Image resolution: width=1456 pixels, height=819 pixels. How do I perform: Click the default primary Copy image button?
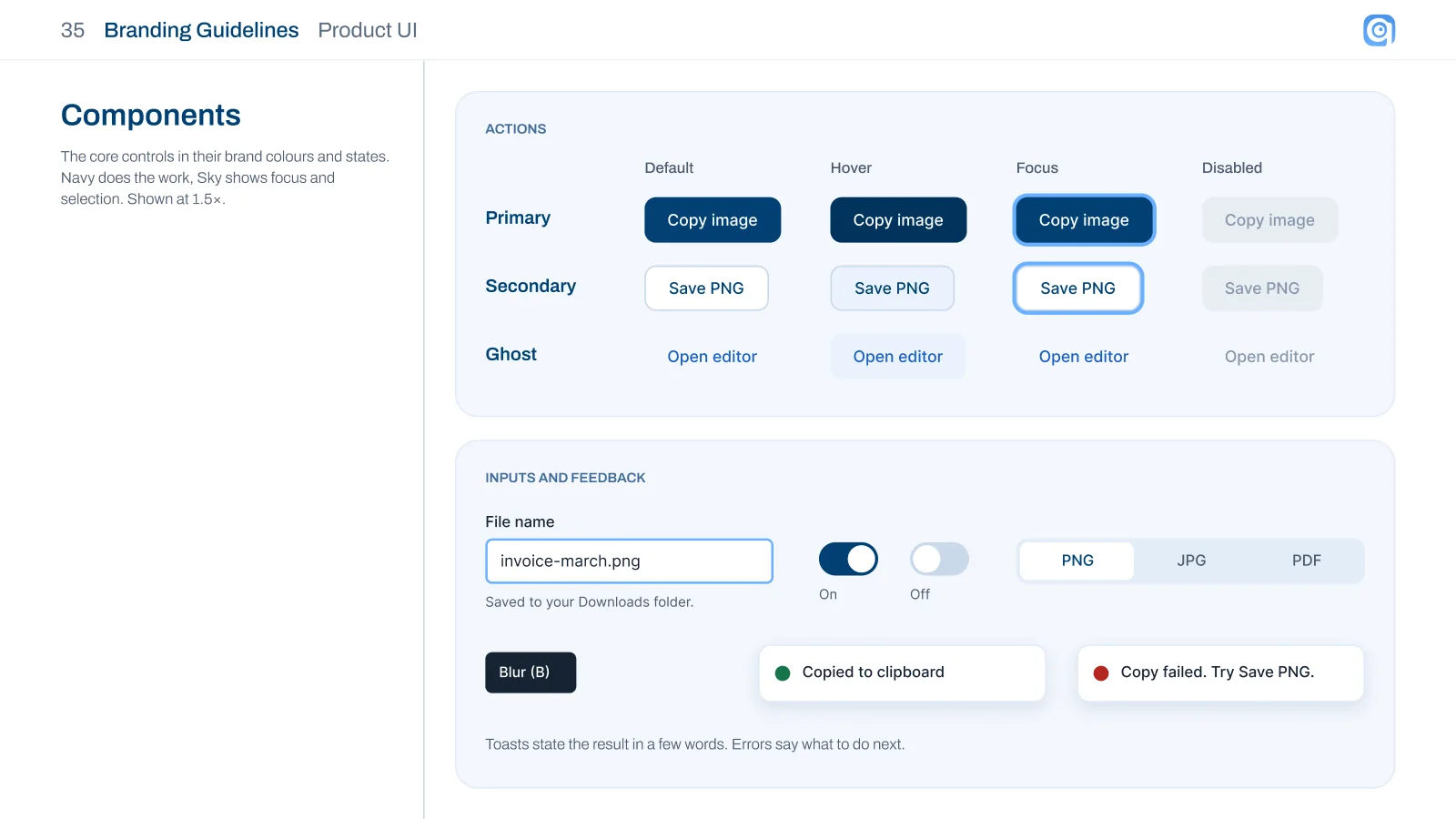713,220
